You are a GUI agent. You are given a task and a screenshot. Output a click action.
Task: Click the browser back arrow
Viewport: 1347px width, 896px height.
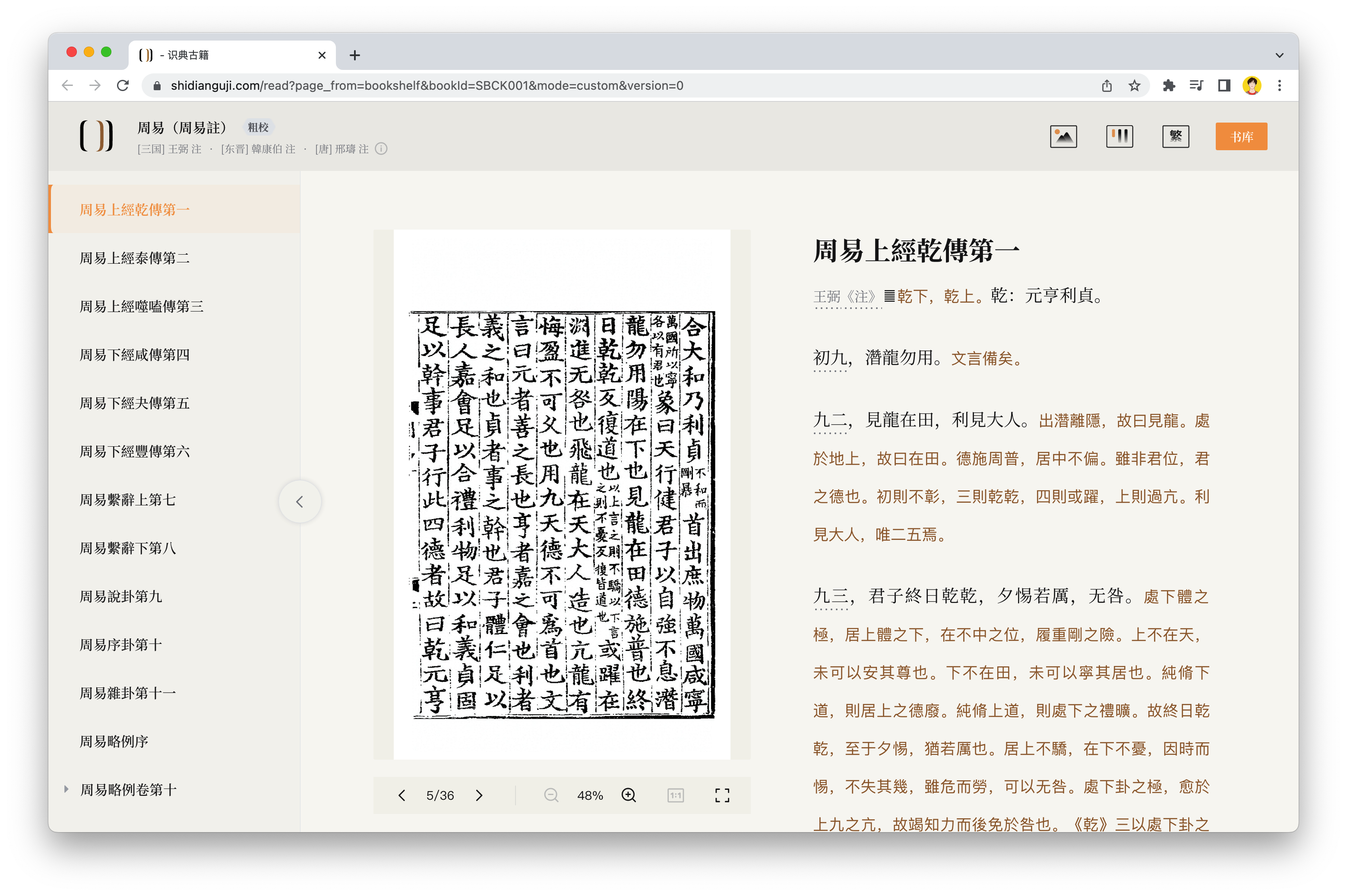pyautogui.click(x=67, y=86)
